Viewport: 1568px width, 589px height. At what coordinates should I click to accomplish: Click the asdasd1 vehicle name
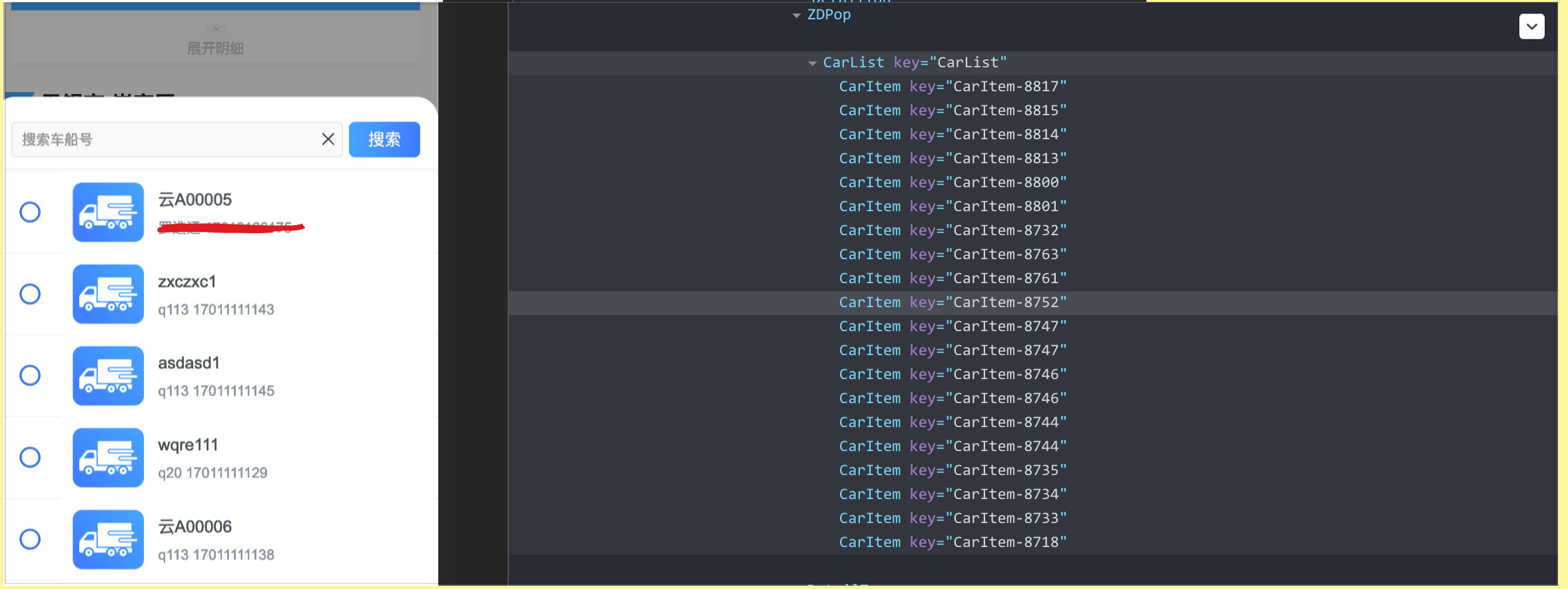(x=189, y=363)
